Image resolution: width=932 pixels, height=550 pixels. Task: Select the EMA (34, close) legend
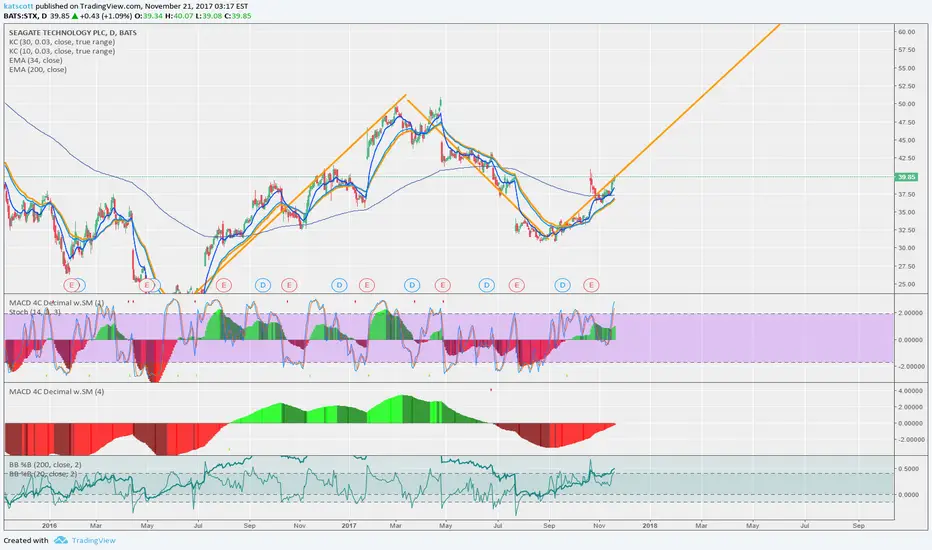tap(36, 61)
